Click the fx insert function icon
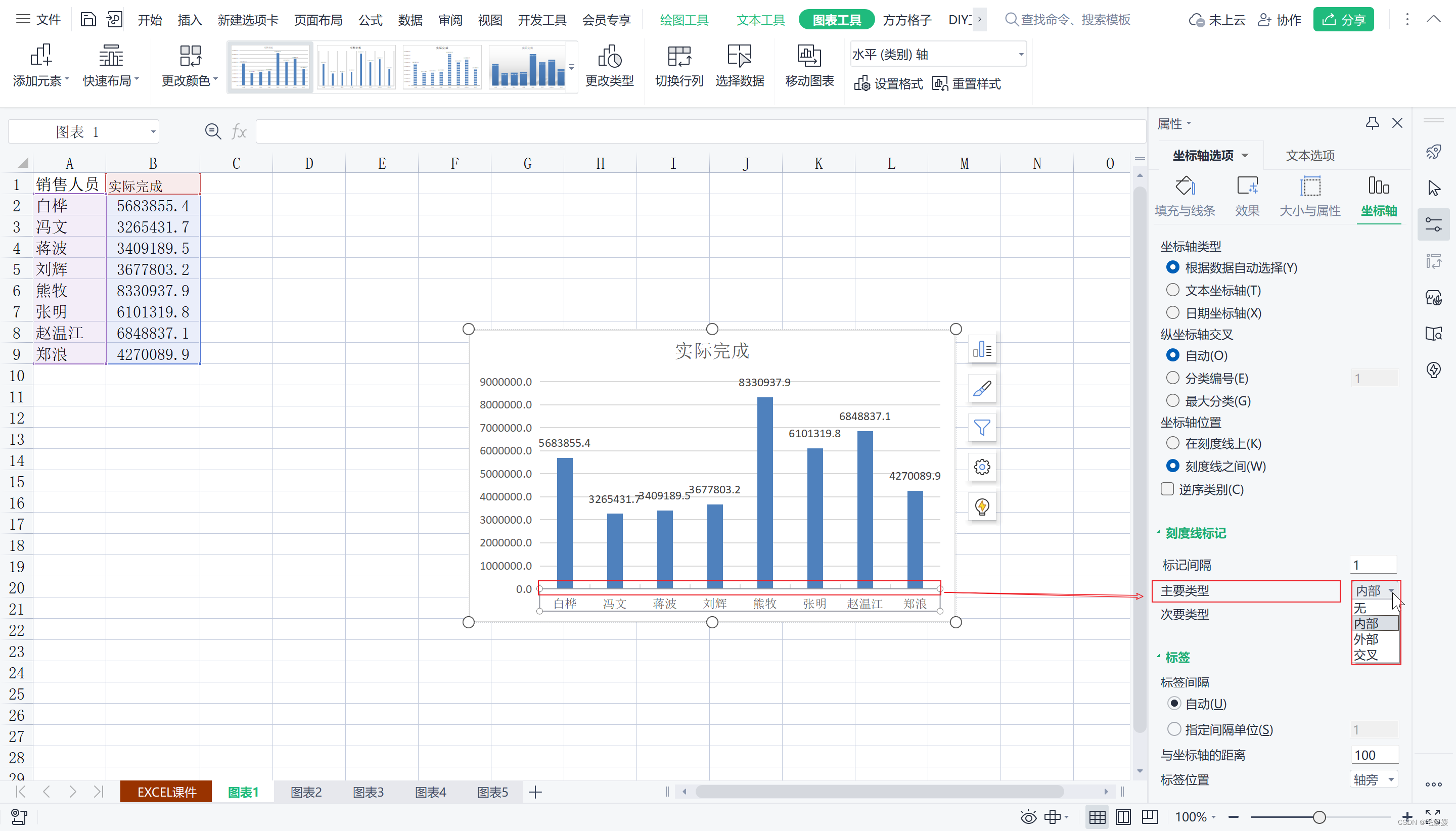1456x831 pixels. [x=239, y=132]
